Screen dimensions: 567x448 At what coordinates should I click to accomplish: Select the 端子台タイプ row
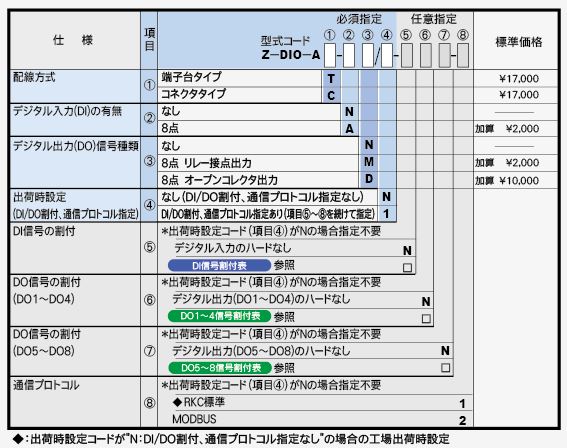(239, 78)
